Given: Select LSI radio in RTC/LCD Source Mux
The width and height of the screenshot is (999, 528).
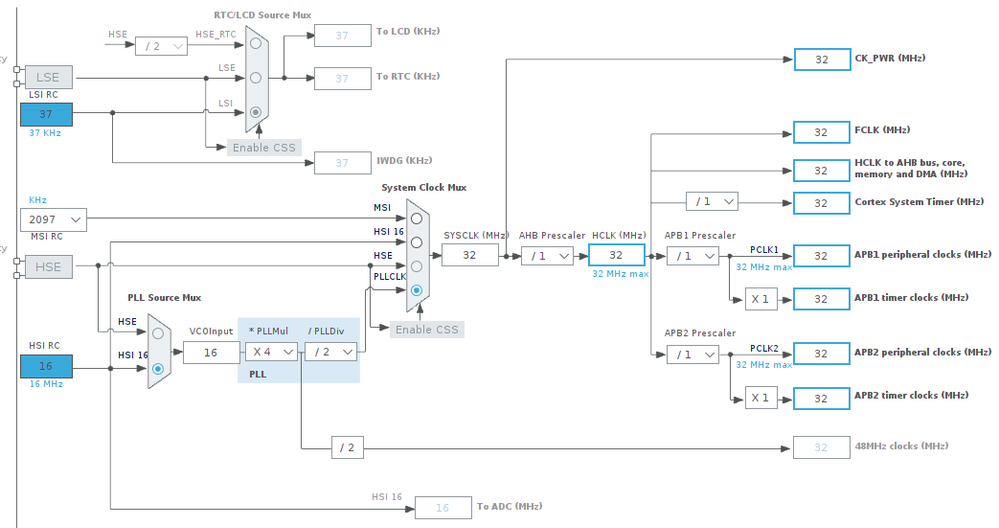Looking at the screenshot, I should (255, 112).
